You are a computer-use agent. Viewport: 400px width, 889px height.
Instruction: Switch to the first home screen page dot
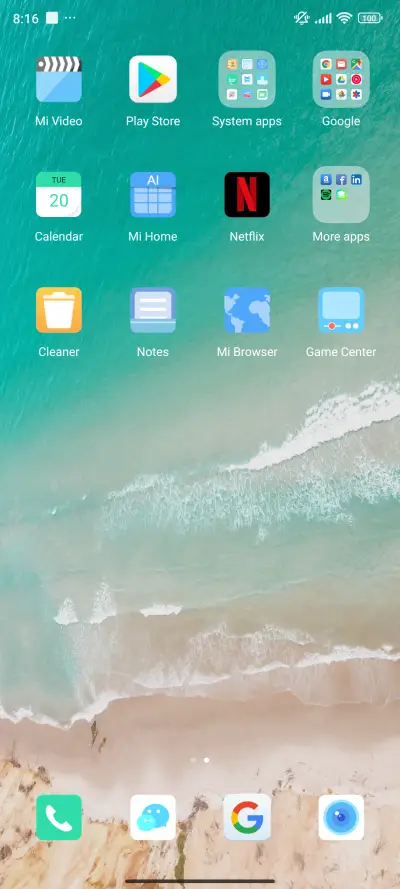193,760
